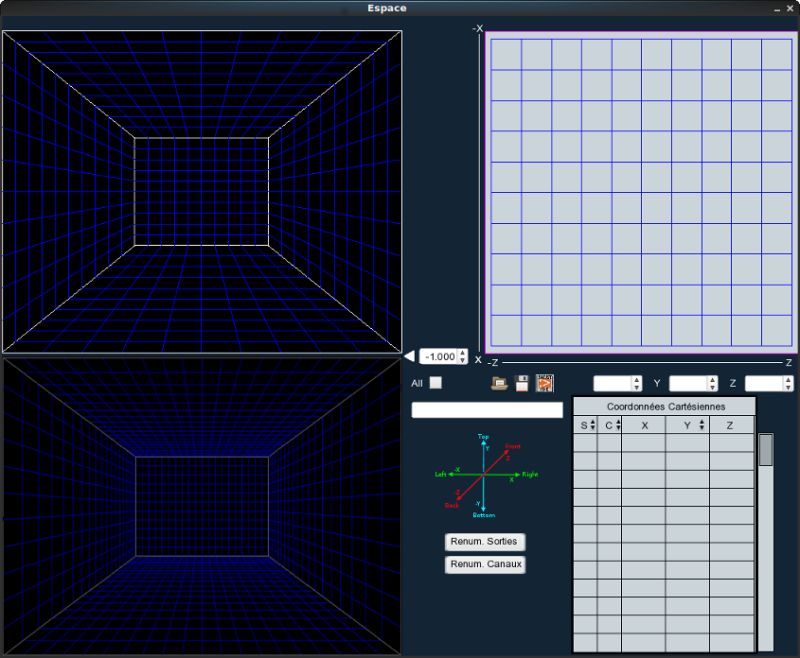Click the white left-pointing triangle beside -1.000
Screen dimensions: 800x658
tap(410, 356)
